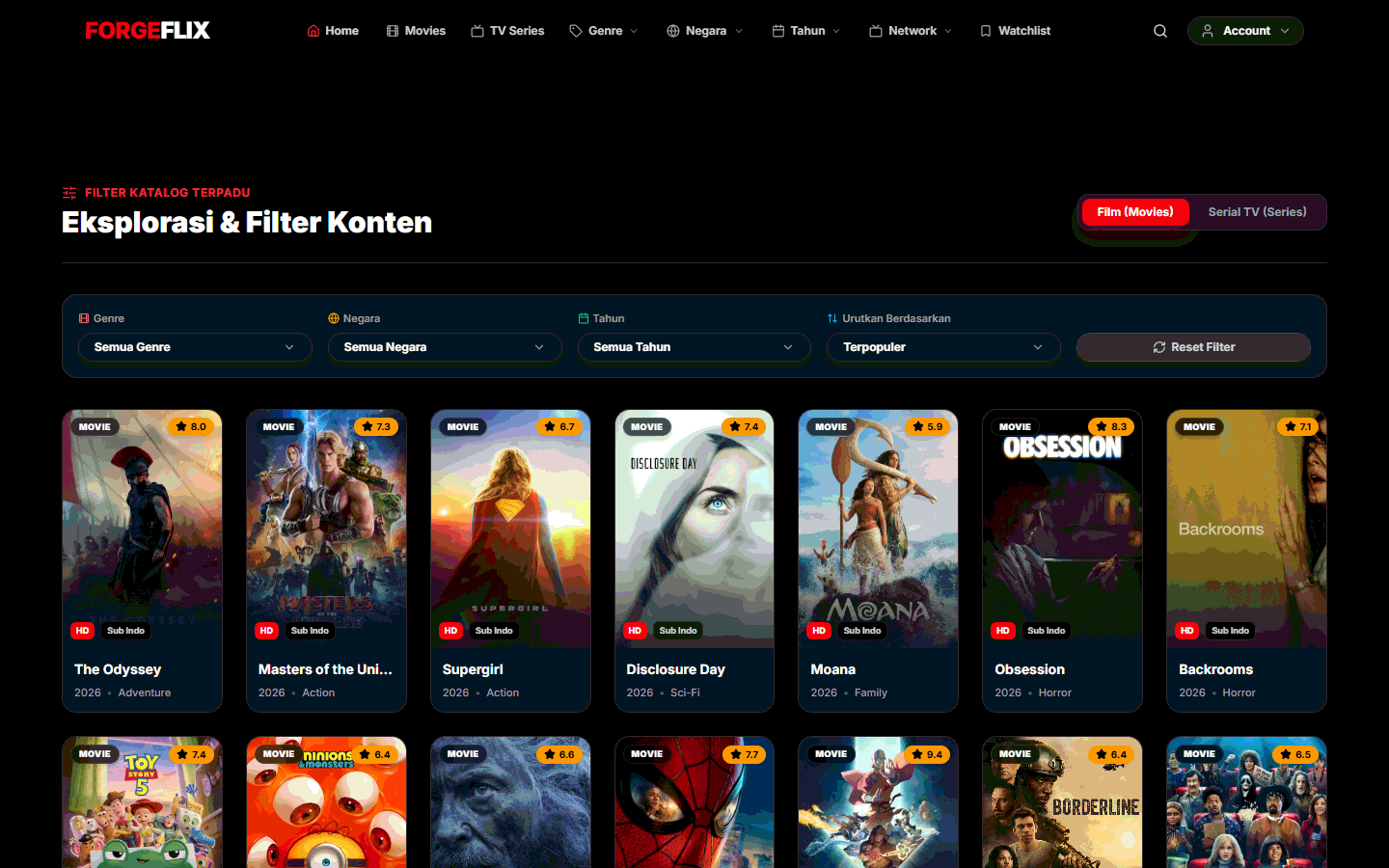
Task: Click the Negara globe icon
Action: point(673,31)
